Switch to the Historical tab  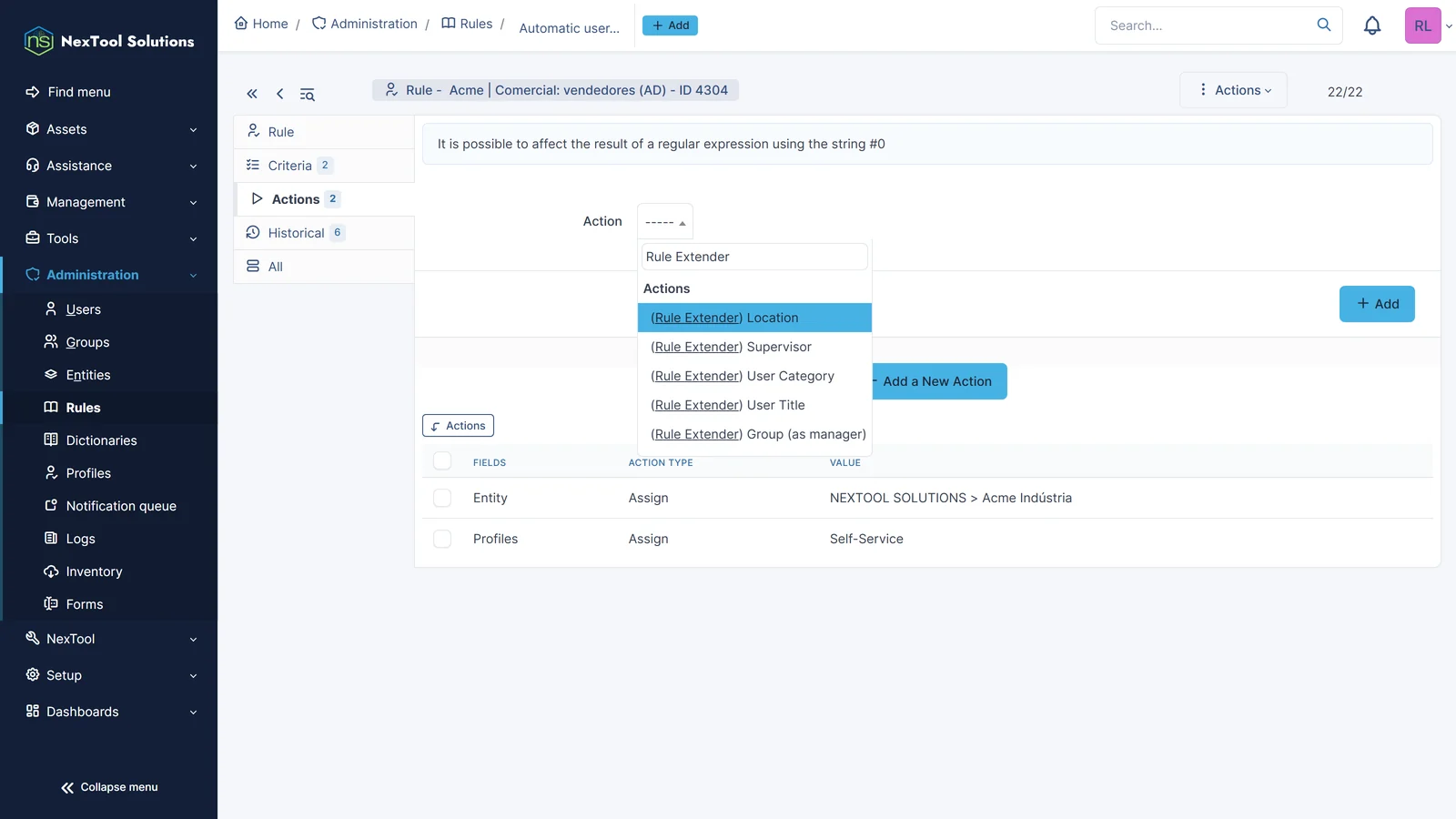coord(324,233)
